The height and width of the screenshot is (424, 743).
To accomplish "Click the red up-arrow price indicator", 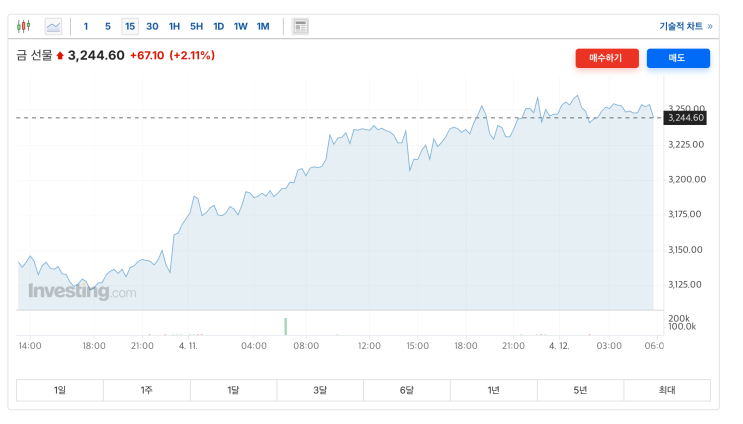I will point(60,56).
